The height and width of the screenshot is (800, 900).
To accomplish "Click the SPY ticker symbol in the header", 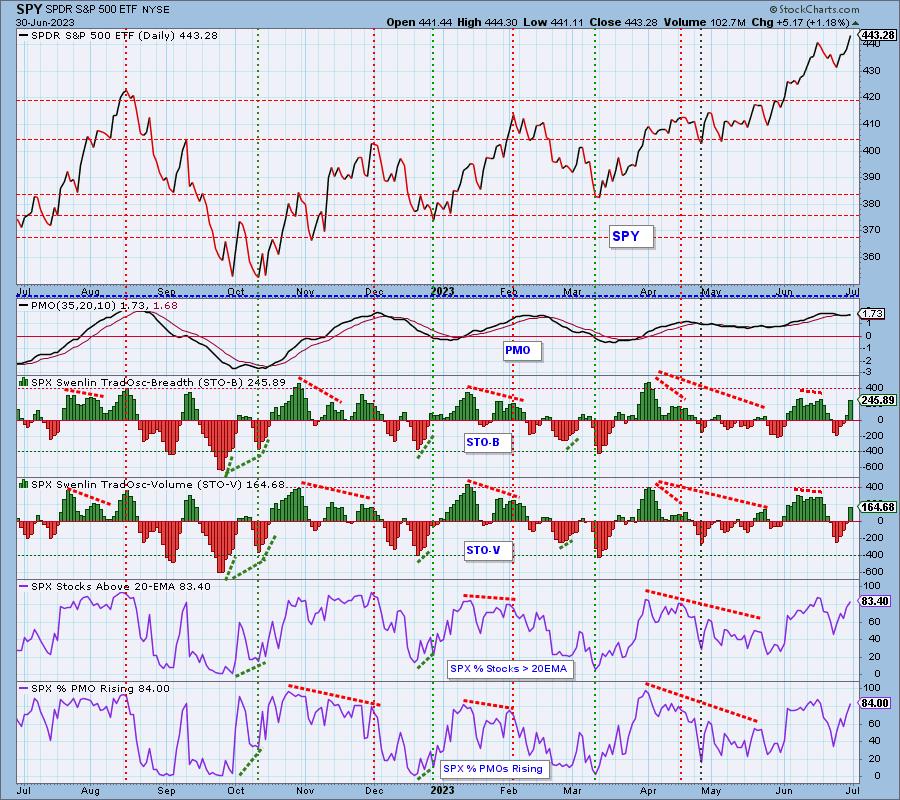I will point(29,9).
